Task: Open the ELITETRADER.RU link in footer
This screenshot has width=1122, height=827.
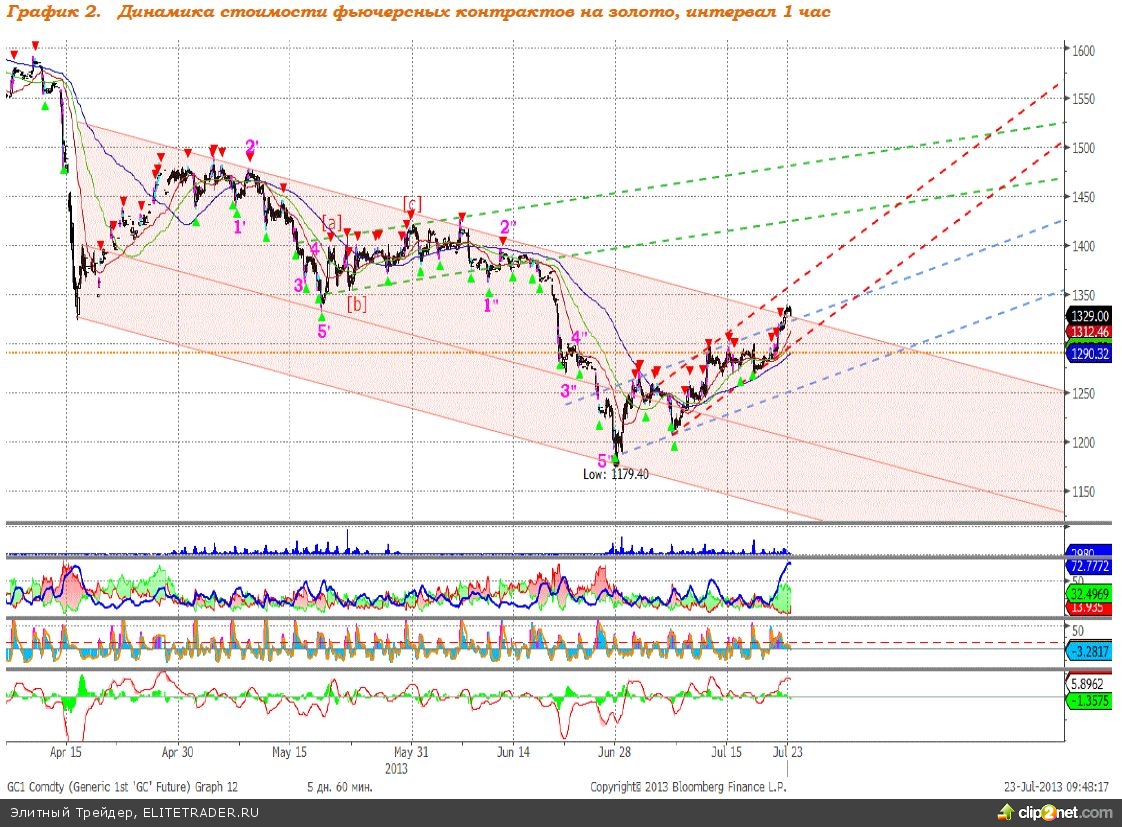Action: (200, 813)
